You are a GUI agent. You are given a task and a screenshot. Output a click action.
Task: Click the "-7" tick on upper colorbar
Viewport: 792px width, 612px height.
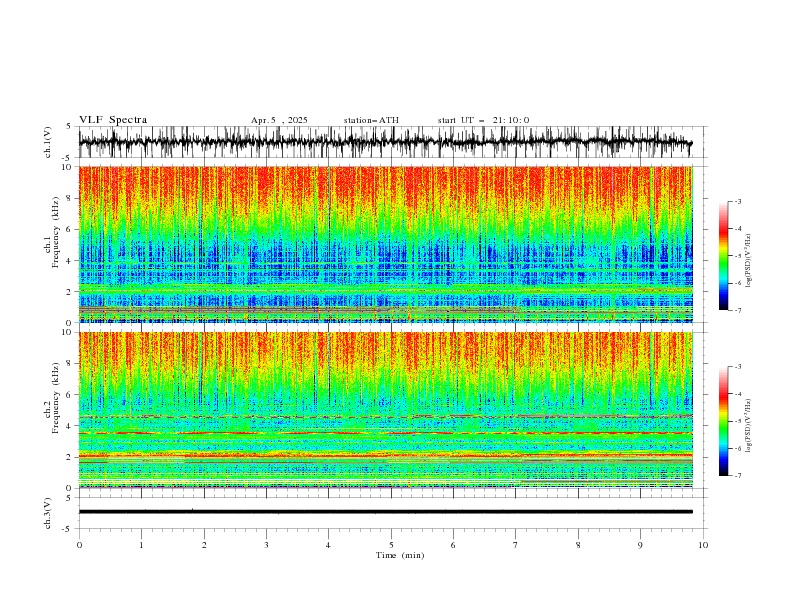tap(737, 310)
